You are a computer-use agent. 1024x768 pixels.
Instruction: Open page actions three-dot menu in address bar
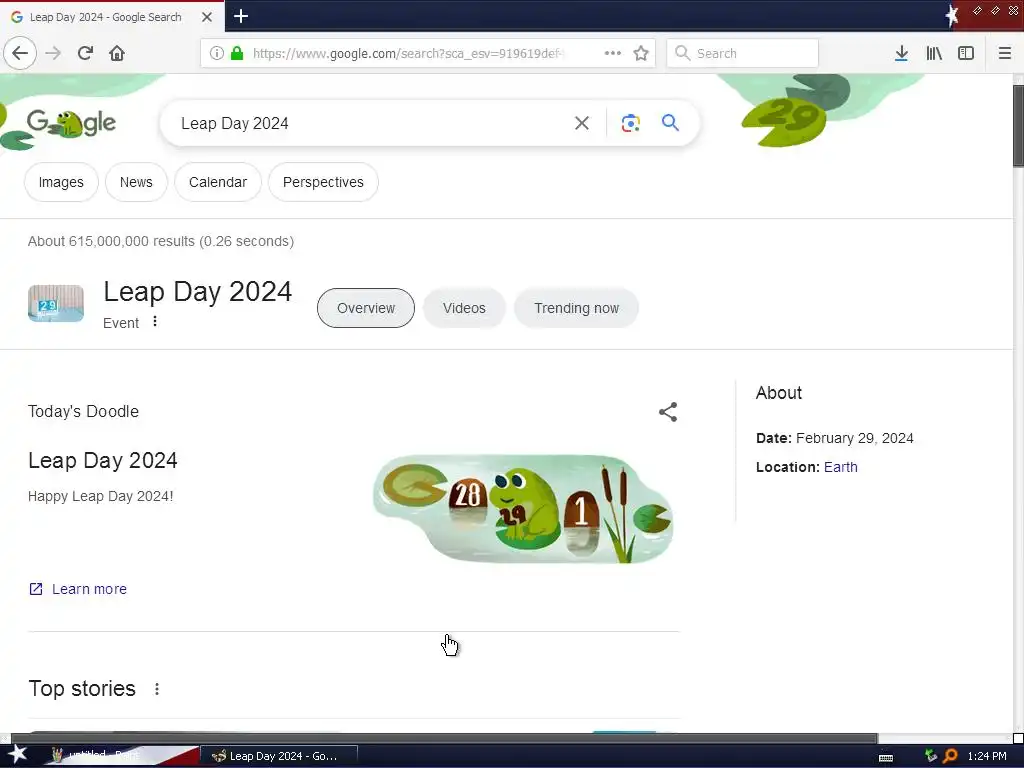click(613, 53)
